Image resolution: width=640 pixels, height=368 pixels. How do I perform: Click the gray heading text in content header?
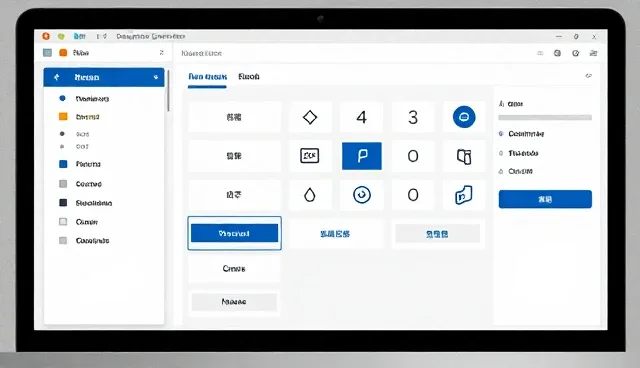pos(201,53)
